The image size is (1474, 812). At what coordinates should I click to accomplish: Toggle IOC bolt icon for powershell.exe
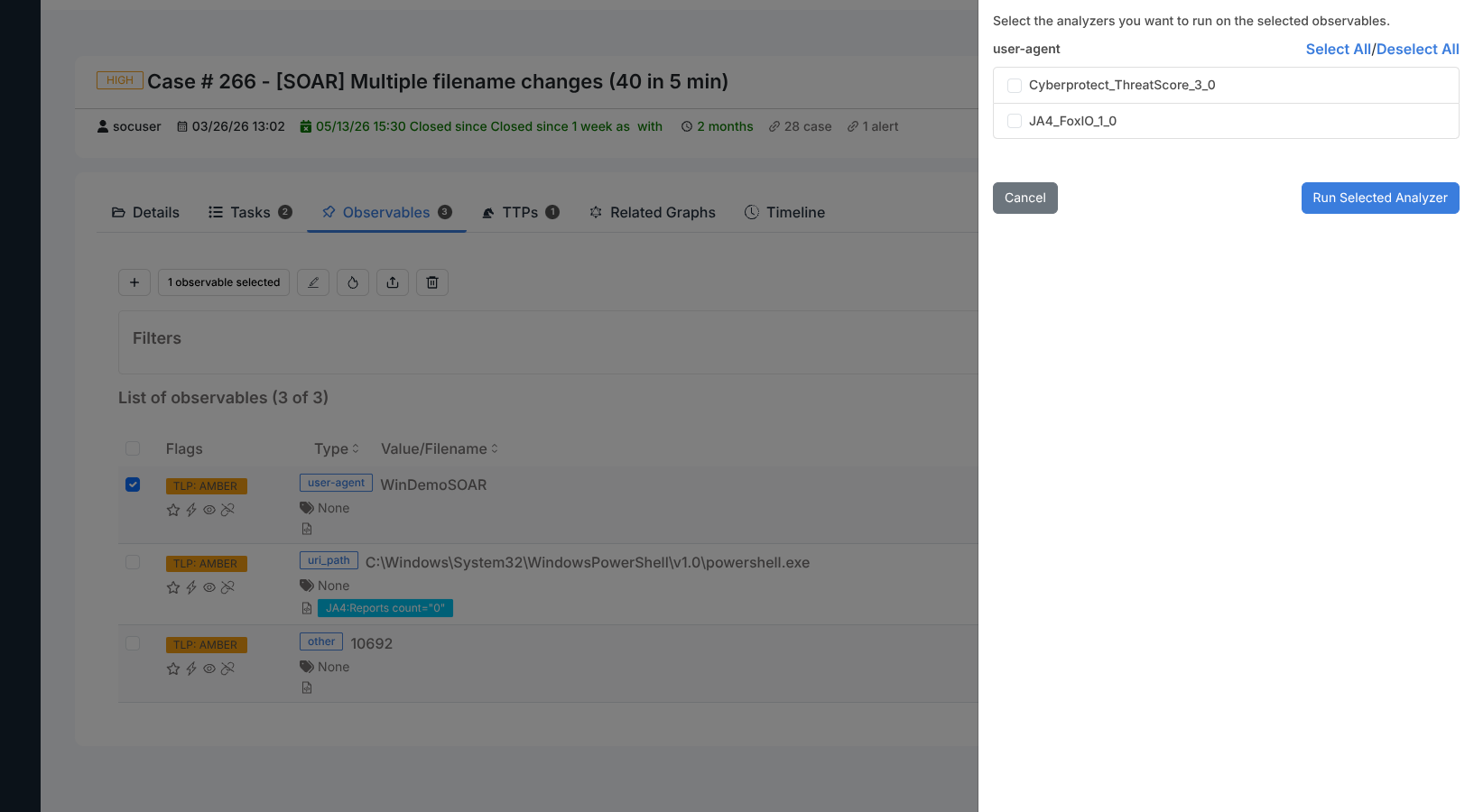[191, 588]
